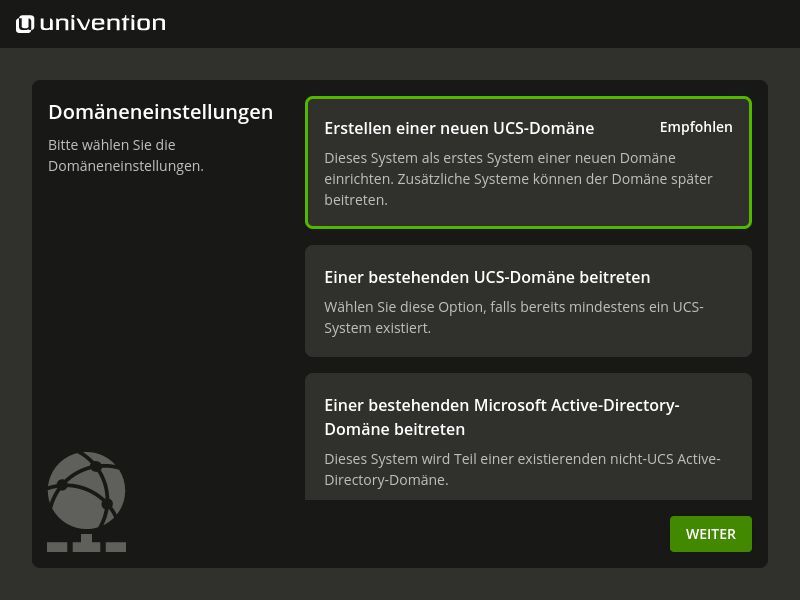The height and width of the screenshot is (600, 800).
Task: Click the "Erstellen einer neuen UCS-Domäne" title link
Action: (x=459, y=128)
